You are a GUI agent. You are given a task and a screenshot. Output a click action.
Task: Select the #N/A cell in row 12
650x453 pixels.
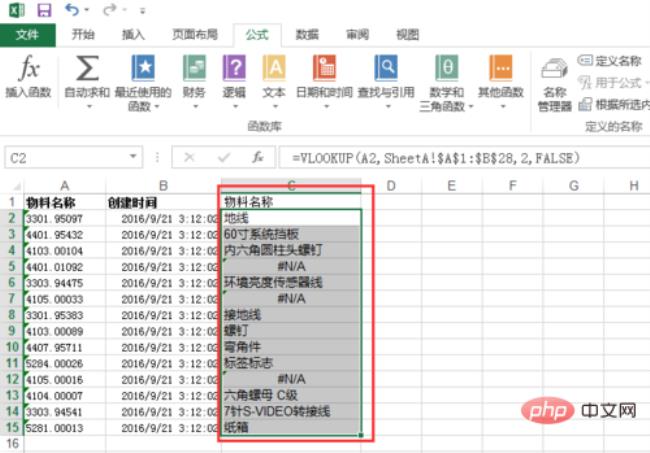point(291,379)
